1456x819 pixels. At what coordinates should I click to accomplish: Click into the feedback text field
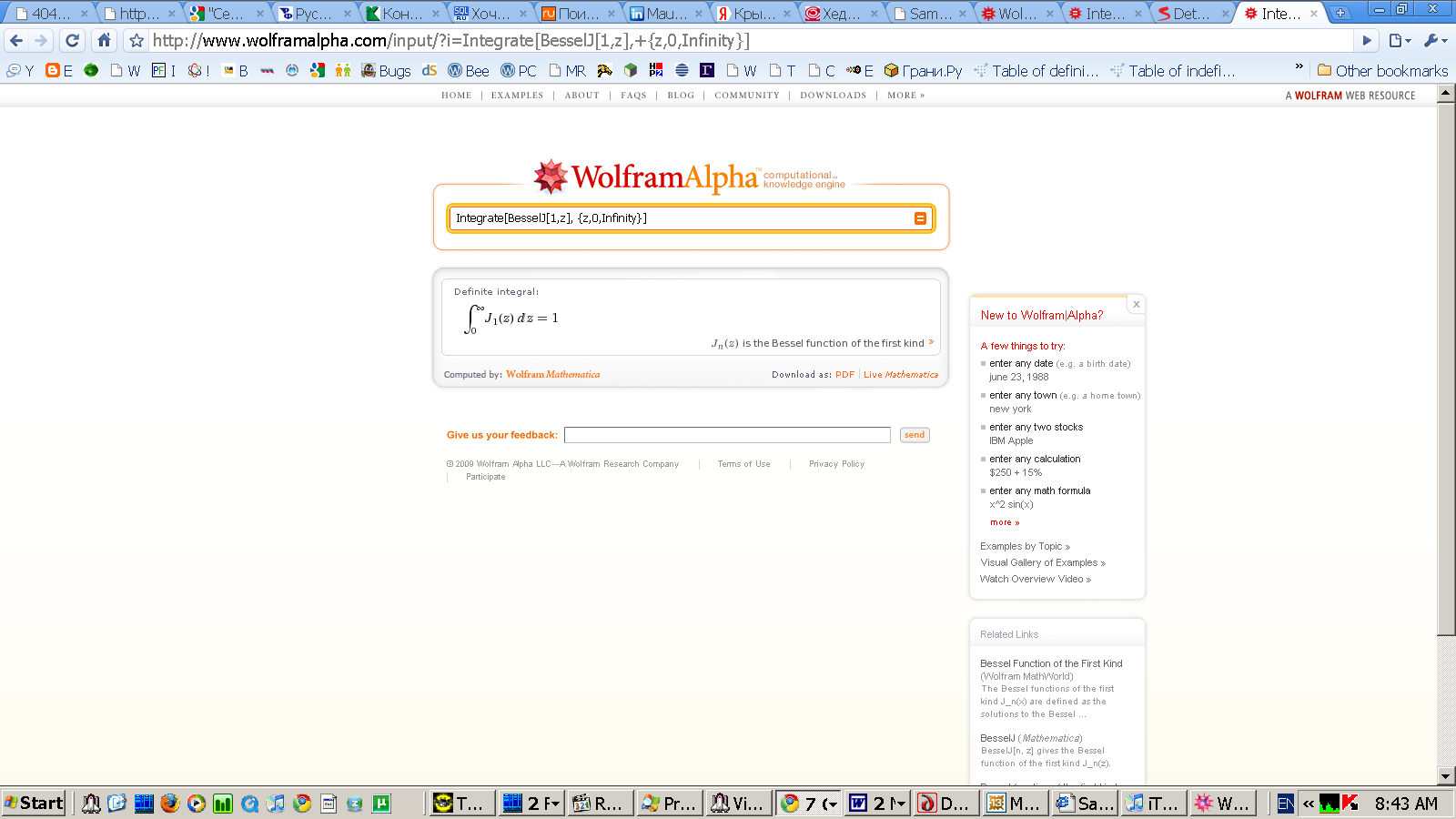point(727,435)
